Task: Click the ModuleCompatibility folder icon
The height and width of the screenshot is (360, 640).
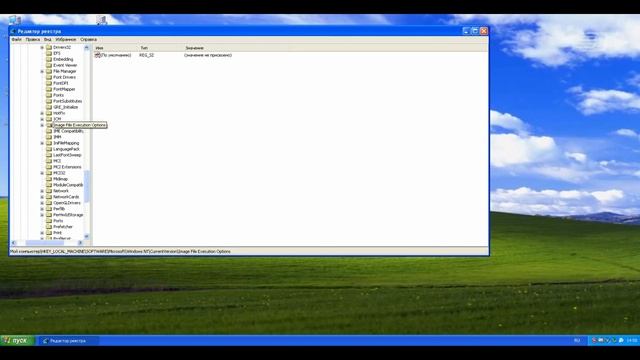Action: tap(49, 185)
